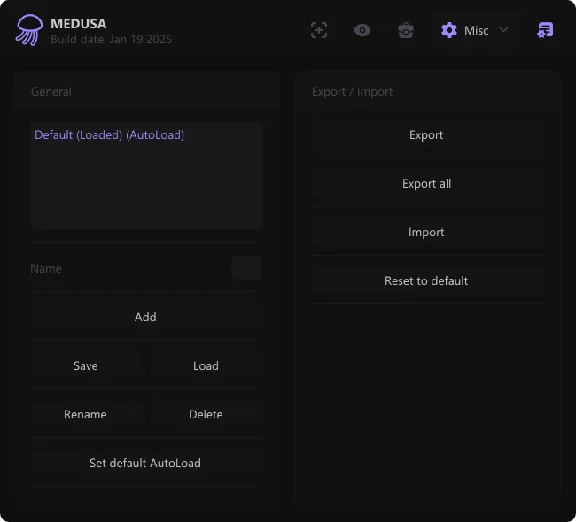
Task: Open the briefcase inventory tab icon
Action: 406,30
